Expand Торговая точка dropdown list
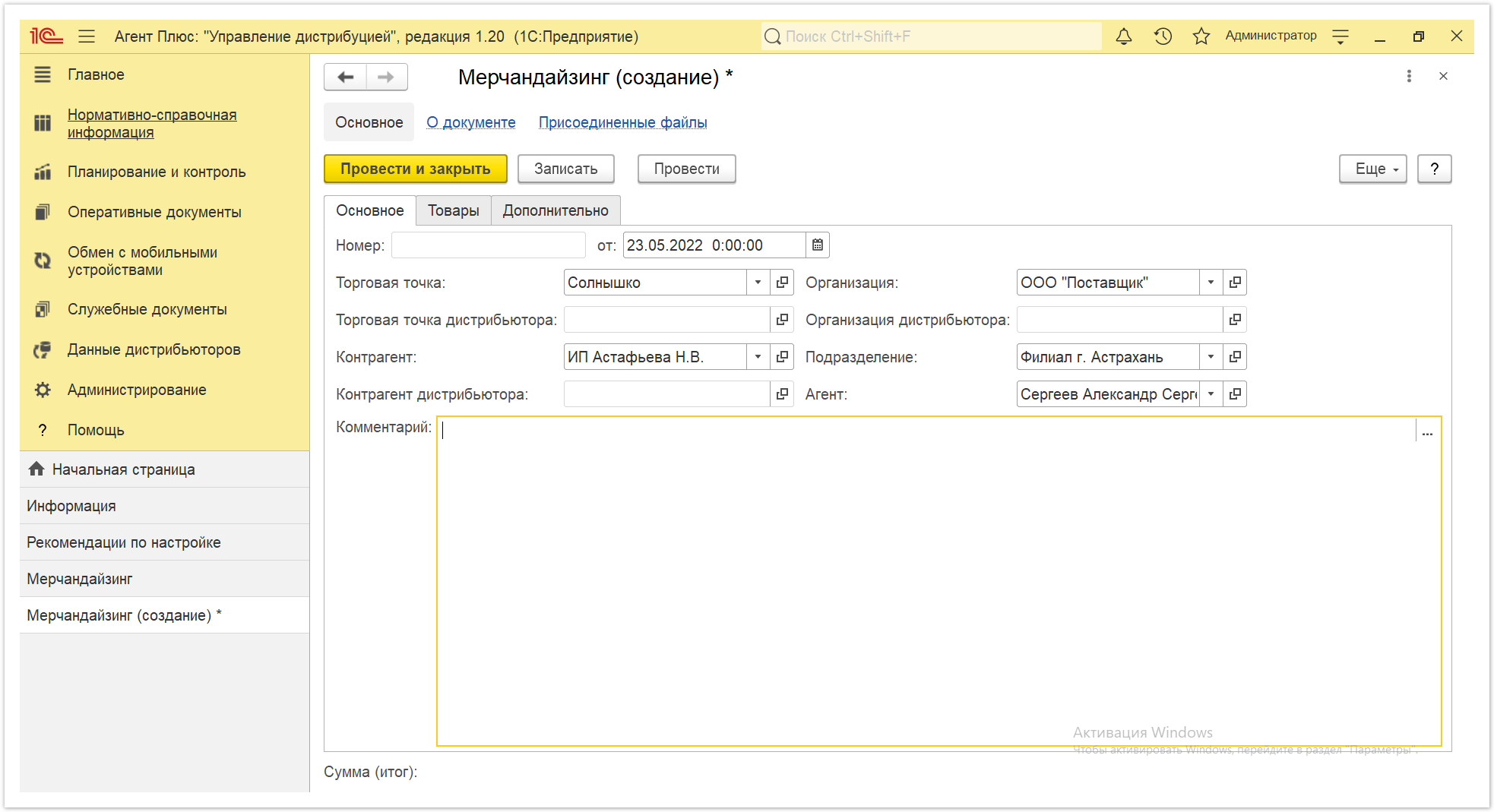 tap(758, 282)
